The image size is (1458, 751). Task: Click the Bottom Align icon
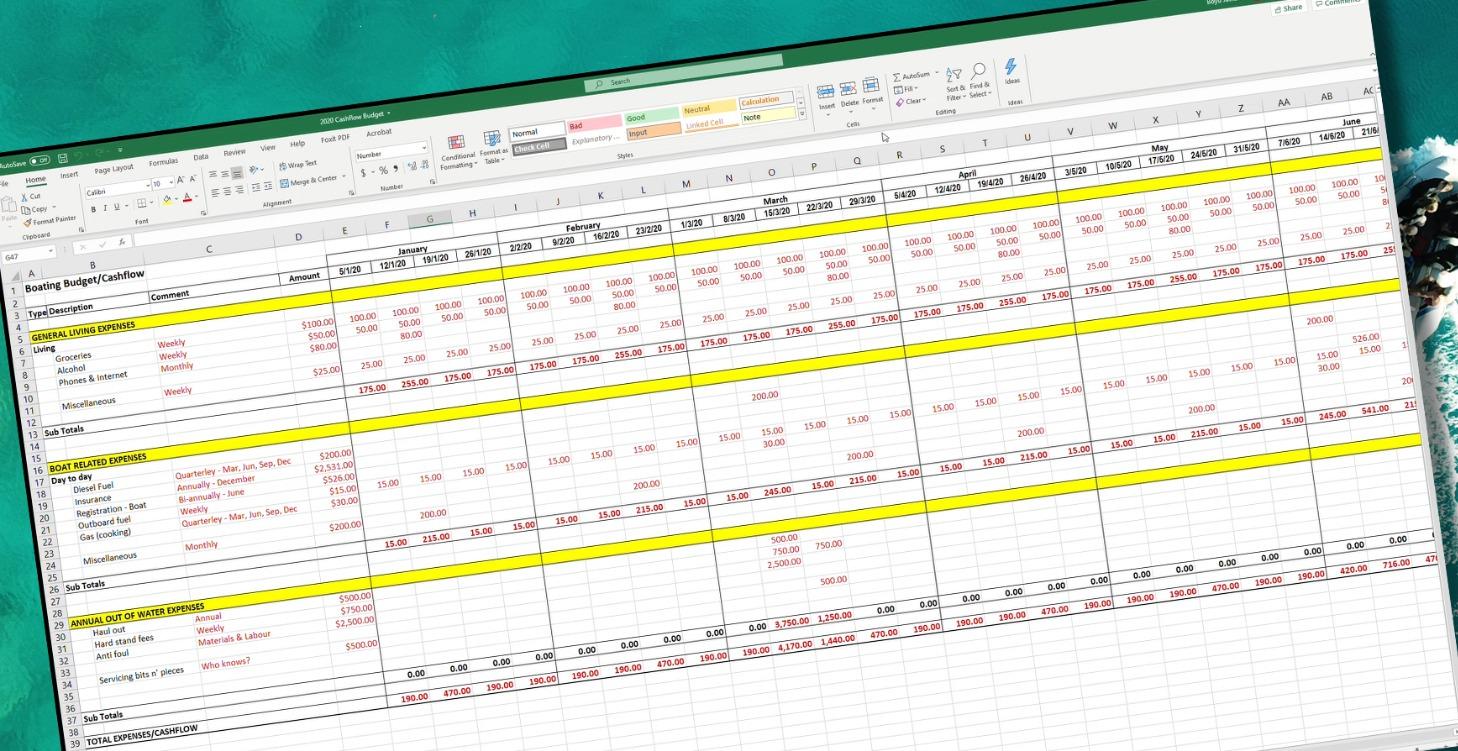tap(237, 174)
